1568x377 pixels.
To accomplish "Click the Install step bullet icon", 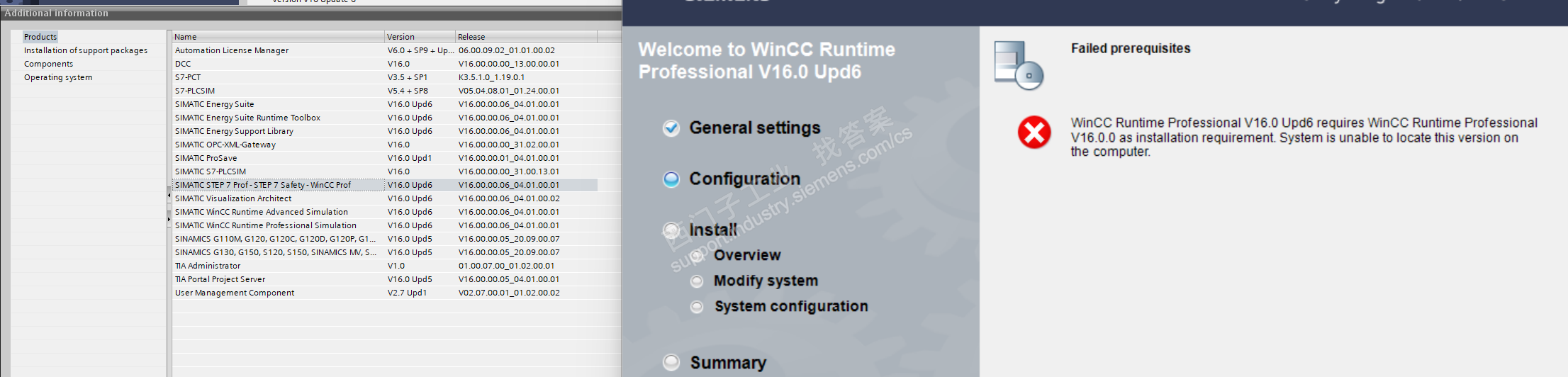I will 671,230.
